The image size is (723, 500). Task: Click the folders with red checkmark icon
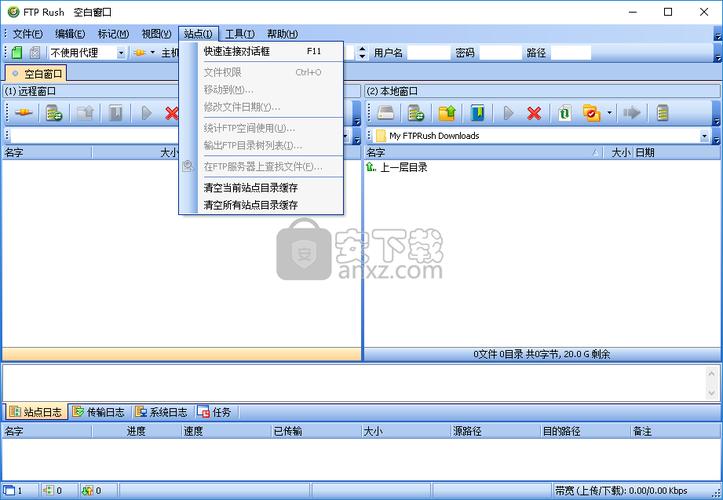[x=592, y=113]
